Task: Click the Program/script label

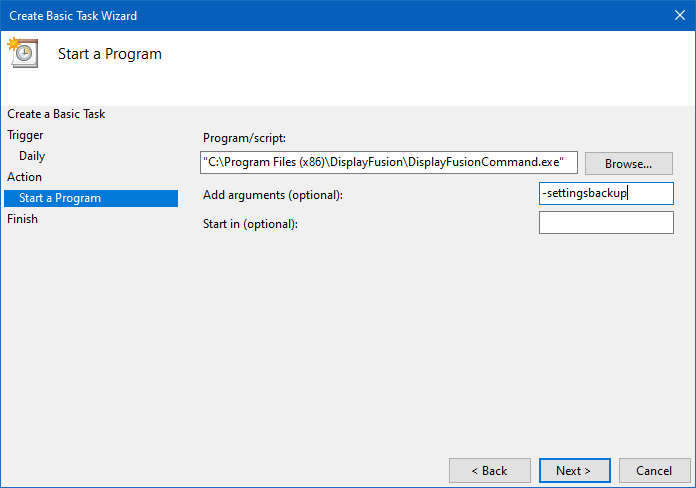Action: click(x=244, y=138)
